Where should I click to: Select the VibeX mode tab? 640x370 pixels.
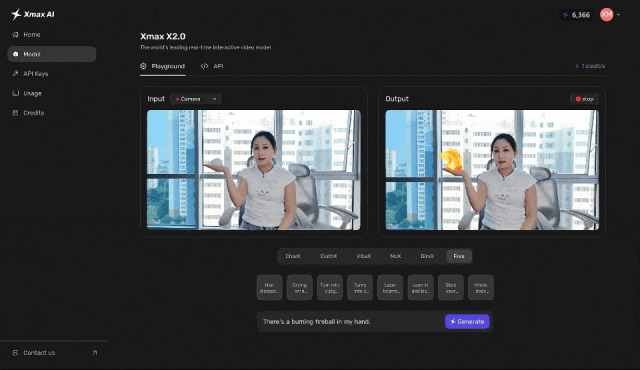(364, 256)
